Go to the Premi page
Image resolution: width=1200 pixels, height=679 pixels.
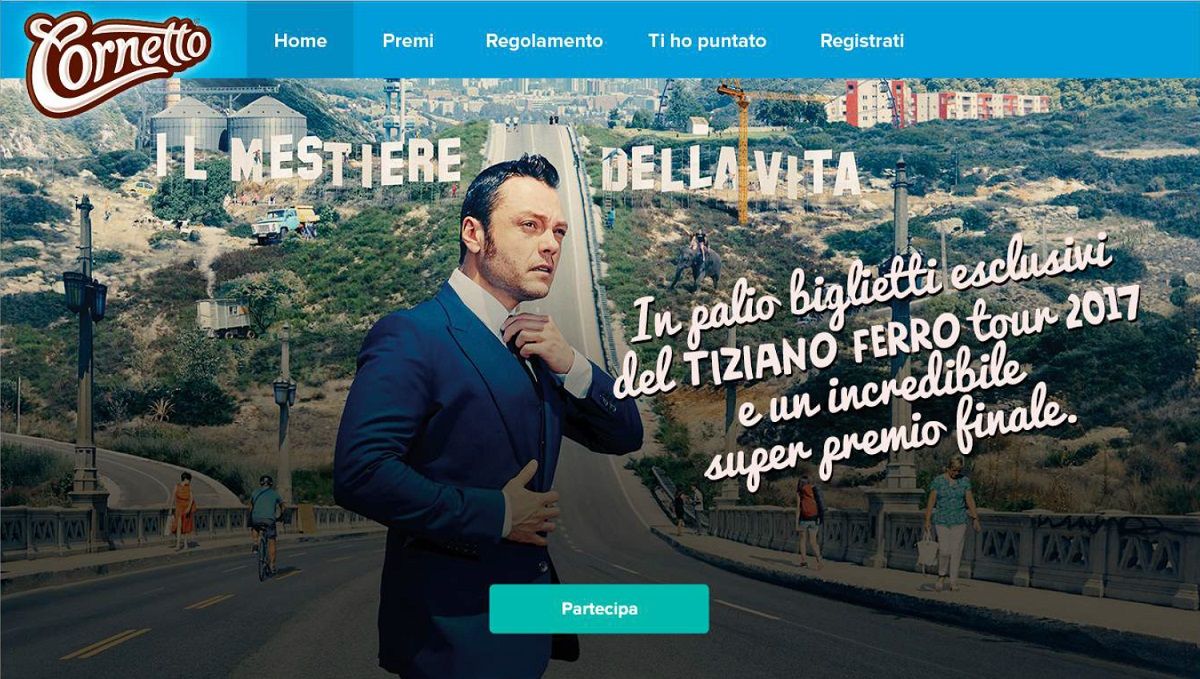408,41
